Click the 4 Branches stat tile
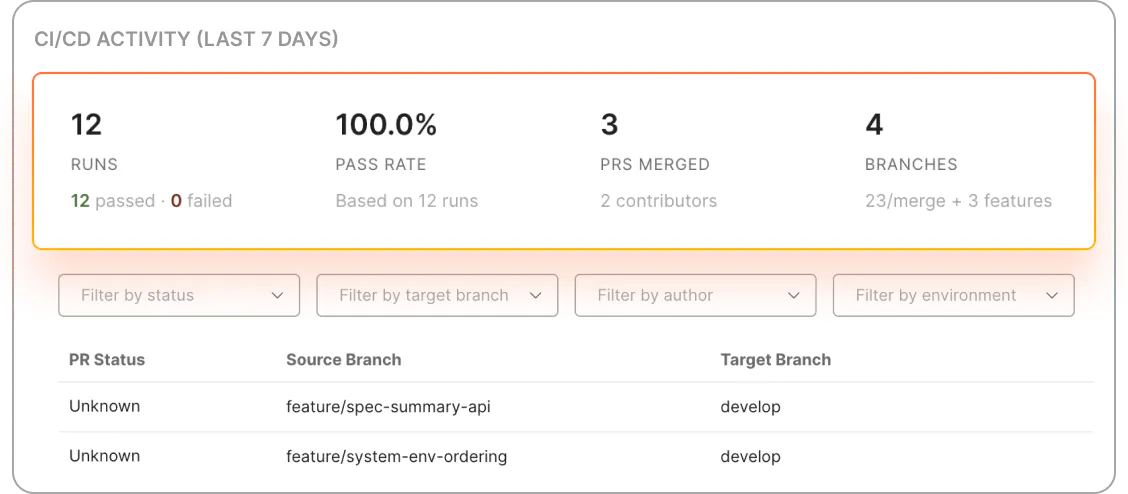This screenshot has height=494, width=1128. point(957,161)
